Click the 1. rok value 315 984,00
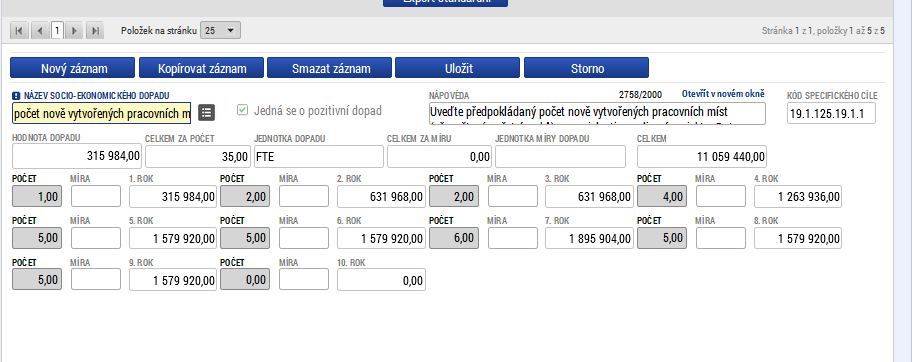 click(173, 197)
